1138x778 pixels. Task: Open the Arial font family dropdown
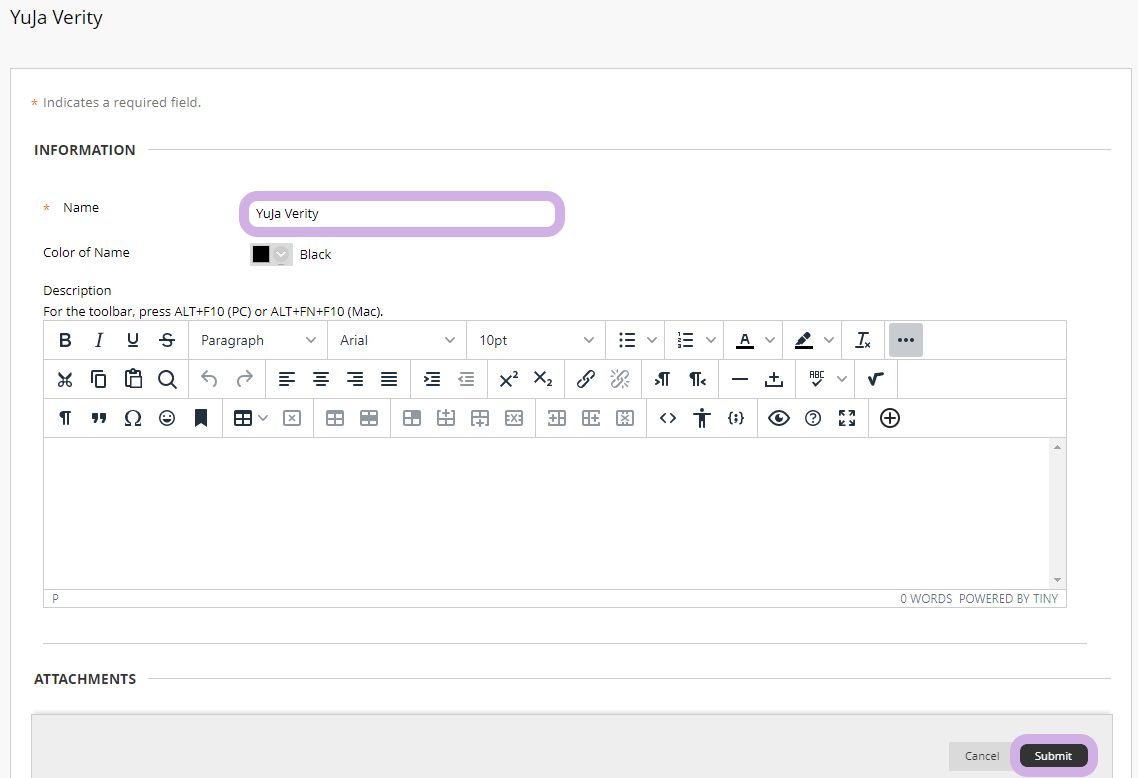coord(397,340)
